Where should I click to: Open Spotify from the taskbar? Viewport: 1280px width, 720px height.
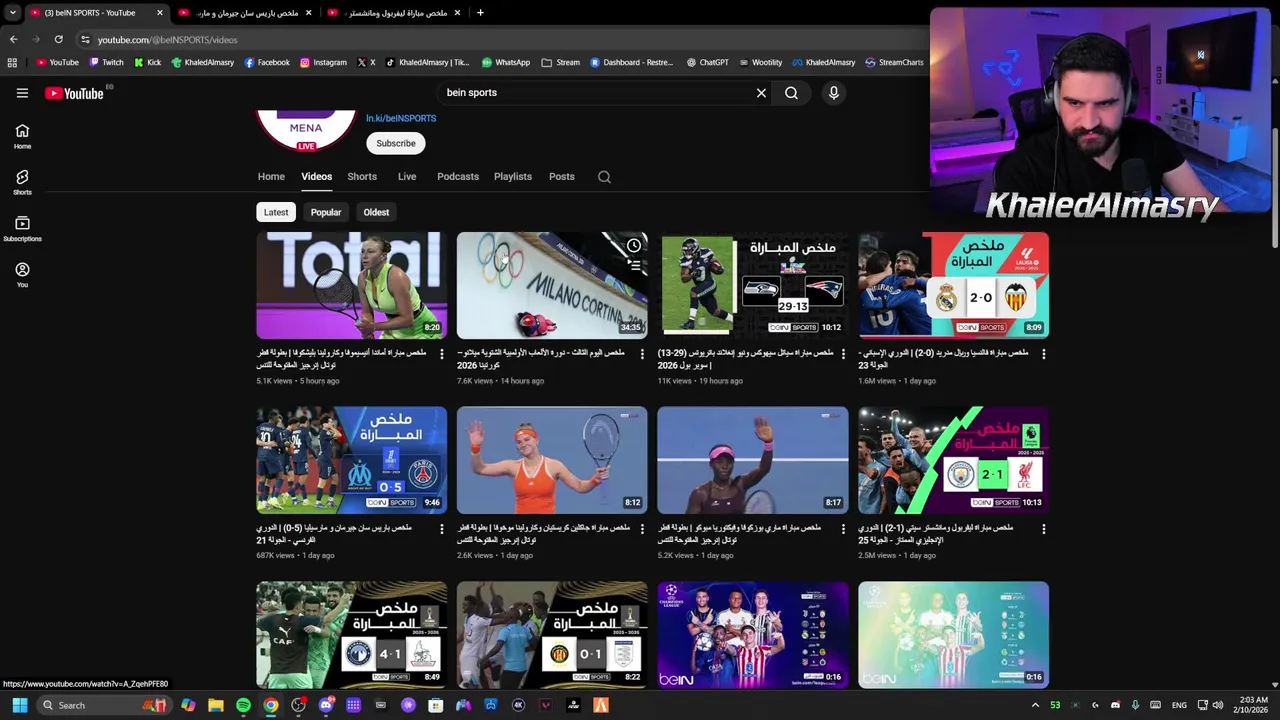coord(243,706)
